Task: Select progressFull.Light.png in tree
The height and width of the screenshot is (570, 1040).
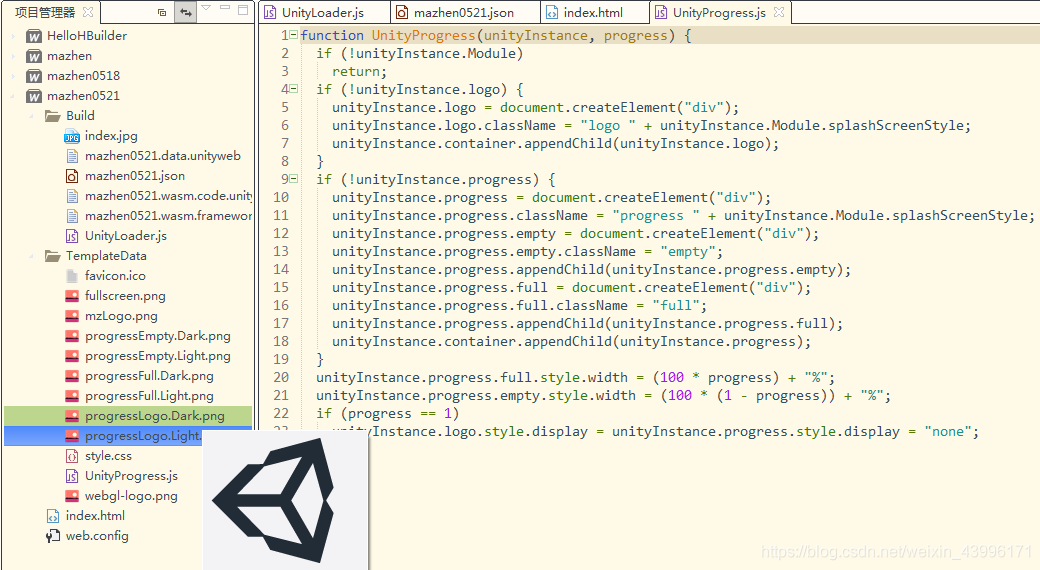Action: 149,395
